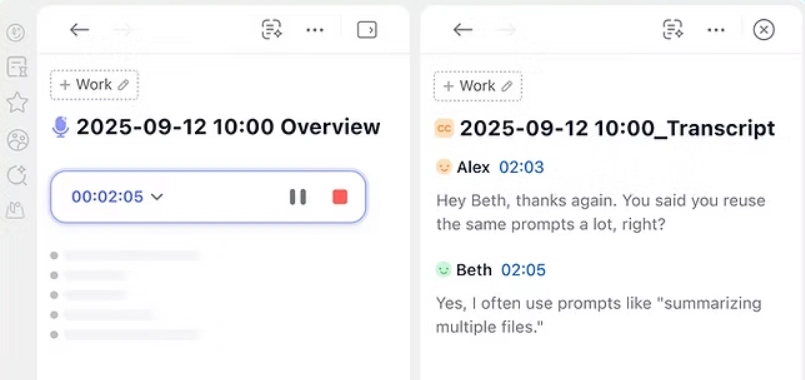Close the Transcript pane
This screenshot has height=380, width=805.
(x=763, y=30)
